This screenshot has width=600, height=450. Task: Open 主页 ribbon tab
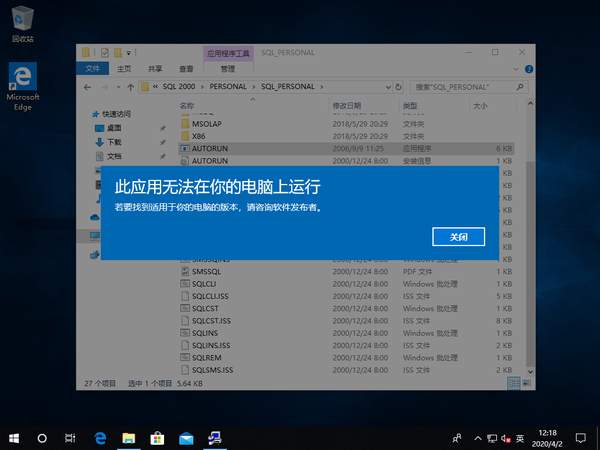click(x=124, y=68)
